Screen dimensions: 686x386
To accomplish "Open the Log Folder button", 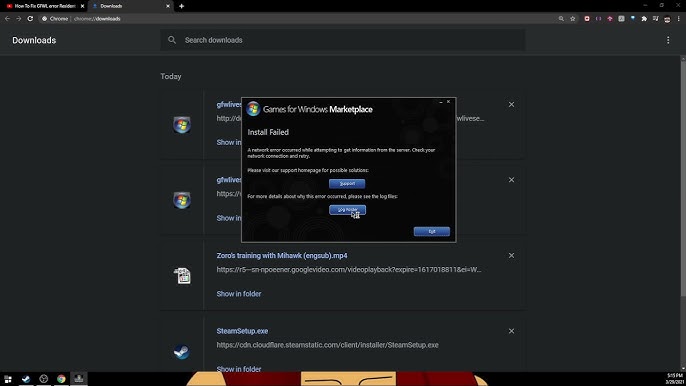I will [x=347, y=210].
